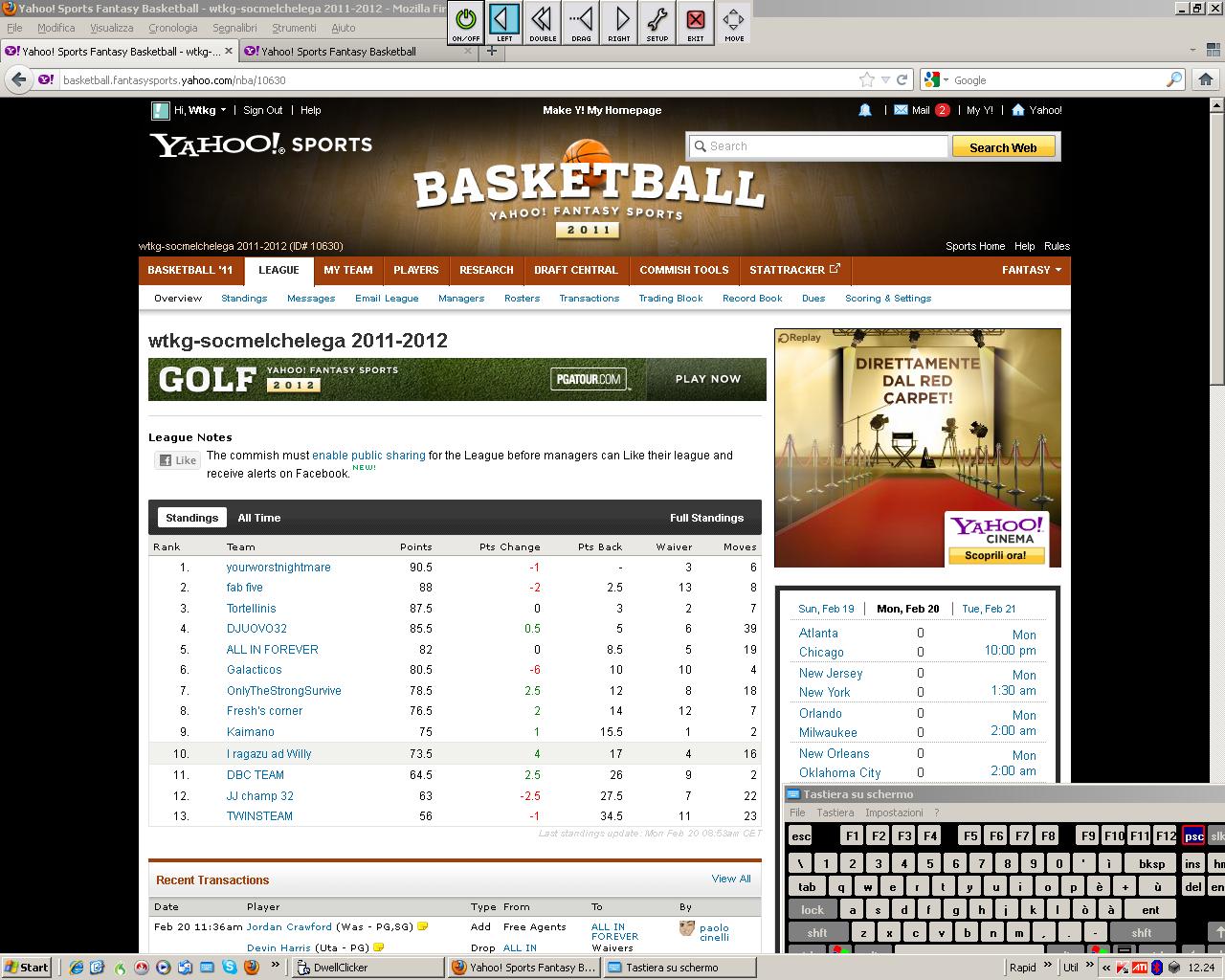This screenshot has height=980, width=1225.
Task: Select the Double click mode icon
Action: (x=543, y=21)
